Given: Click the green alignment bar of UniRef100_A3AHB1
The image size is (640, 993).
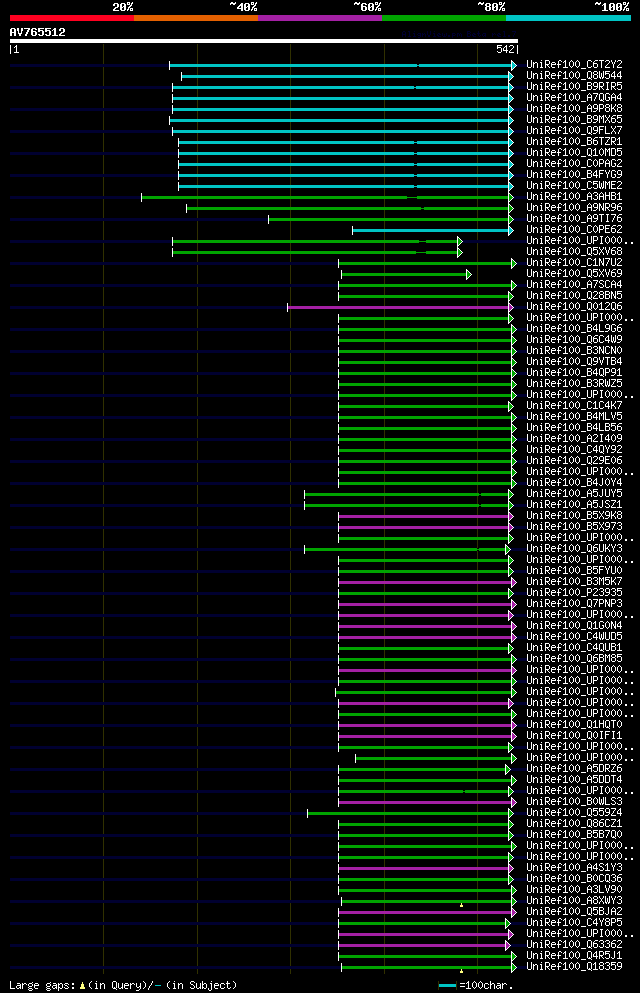Looking at the screenshot, I should (327, 198).
